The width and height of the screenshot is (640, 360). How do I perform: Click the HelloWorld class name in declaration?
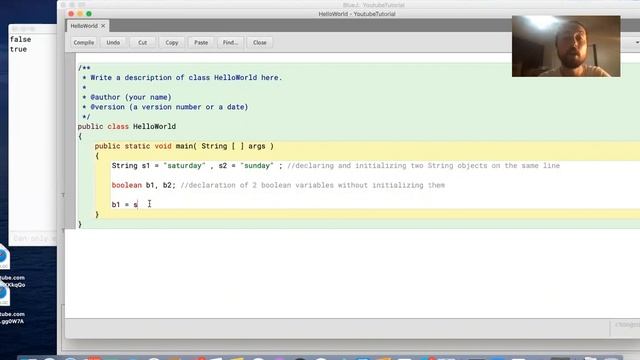(x=154, y=127)
